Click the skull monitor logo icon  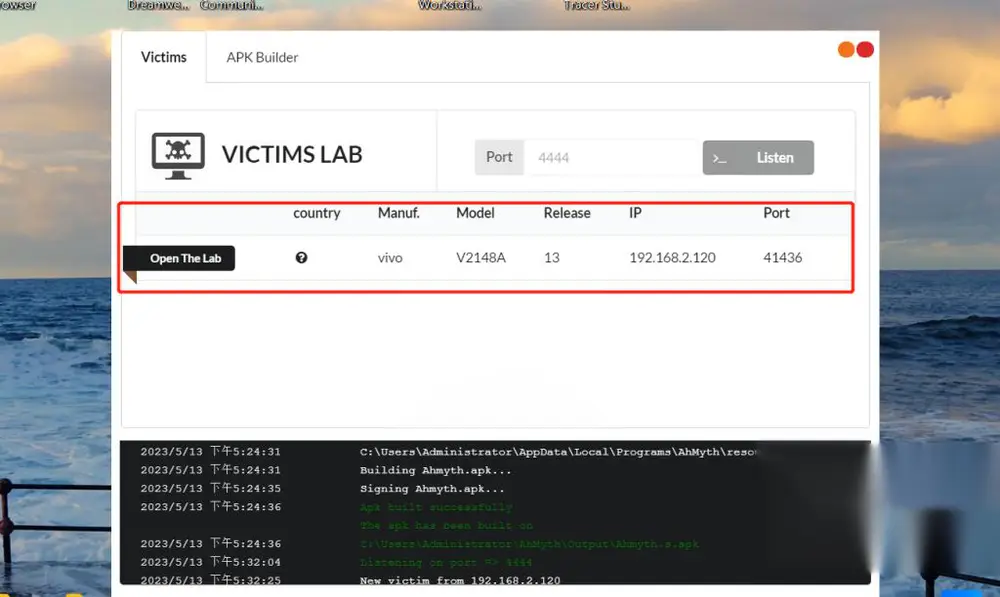(x=178, y=156)
